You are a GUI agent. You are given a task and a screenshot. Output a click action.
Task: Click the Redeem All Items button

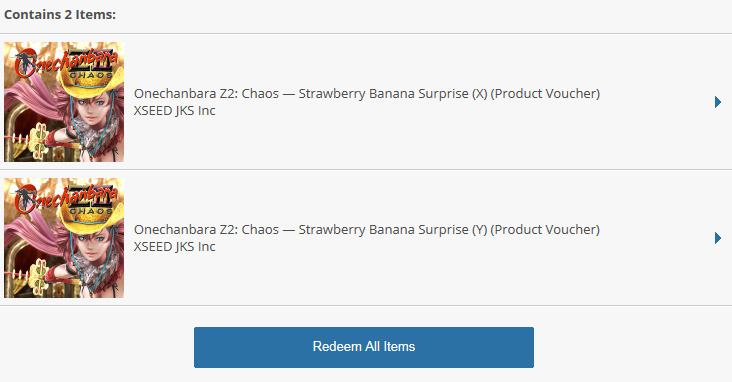(364, 347)
